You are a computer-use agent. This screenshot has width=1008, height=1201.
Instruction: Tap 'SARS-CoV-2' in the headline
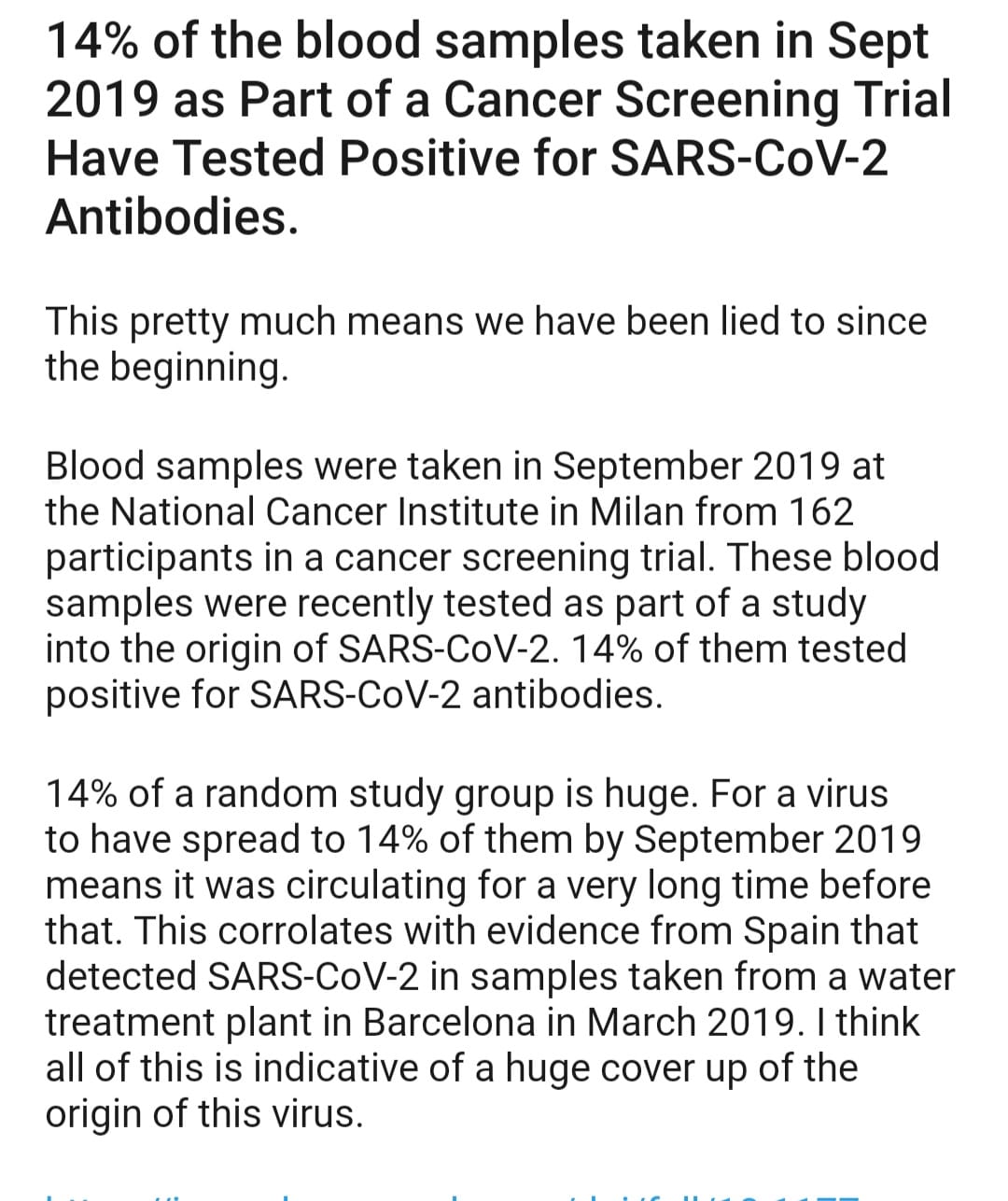point(749,158)
